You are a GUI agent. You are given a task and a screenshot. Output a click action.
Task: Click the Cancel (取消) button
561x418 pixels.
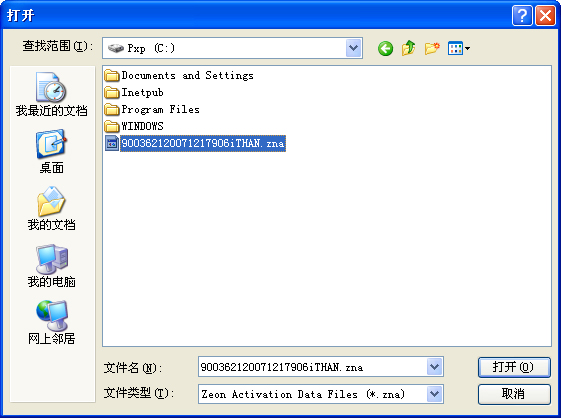click(x=514, y=394)
